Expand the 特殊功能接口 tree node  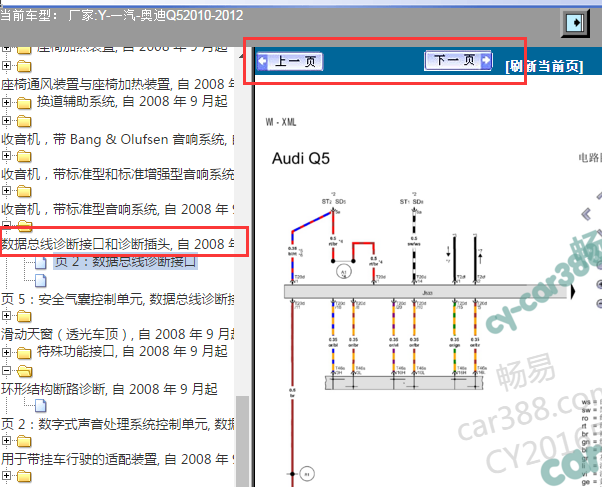pos(6,352)
